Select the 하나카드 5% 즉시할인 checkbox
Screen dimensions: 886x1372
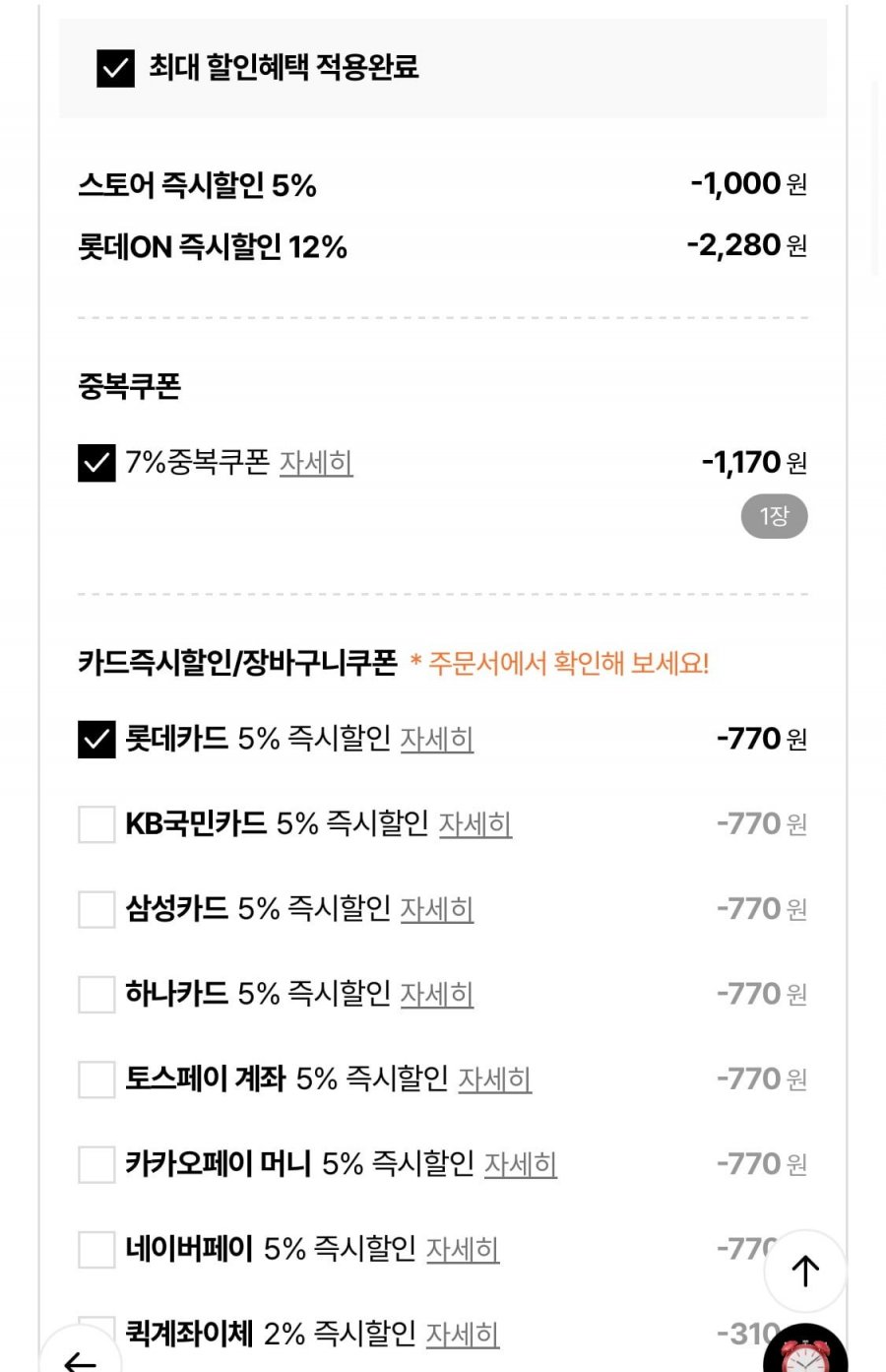[x=96, y=995]
